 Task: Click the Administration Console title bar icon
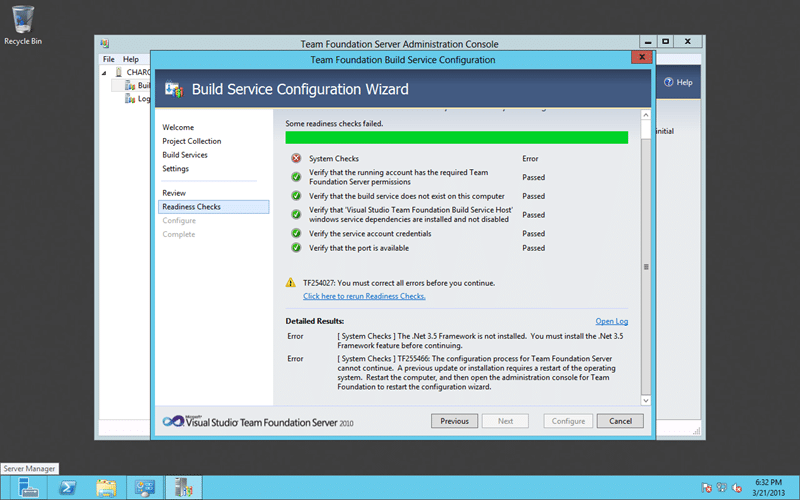coord(105,43)
